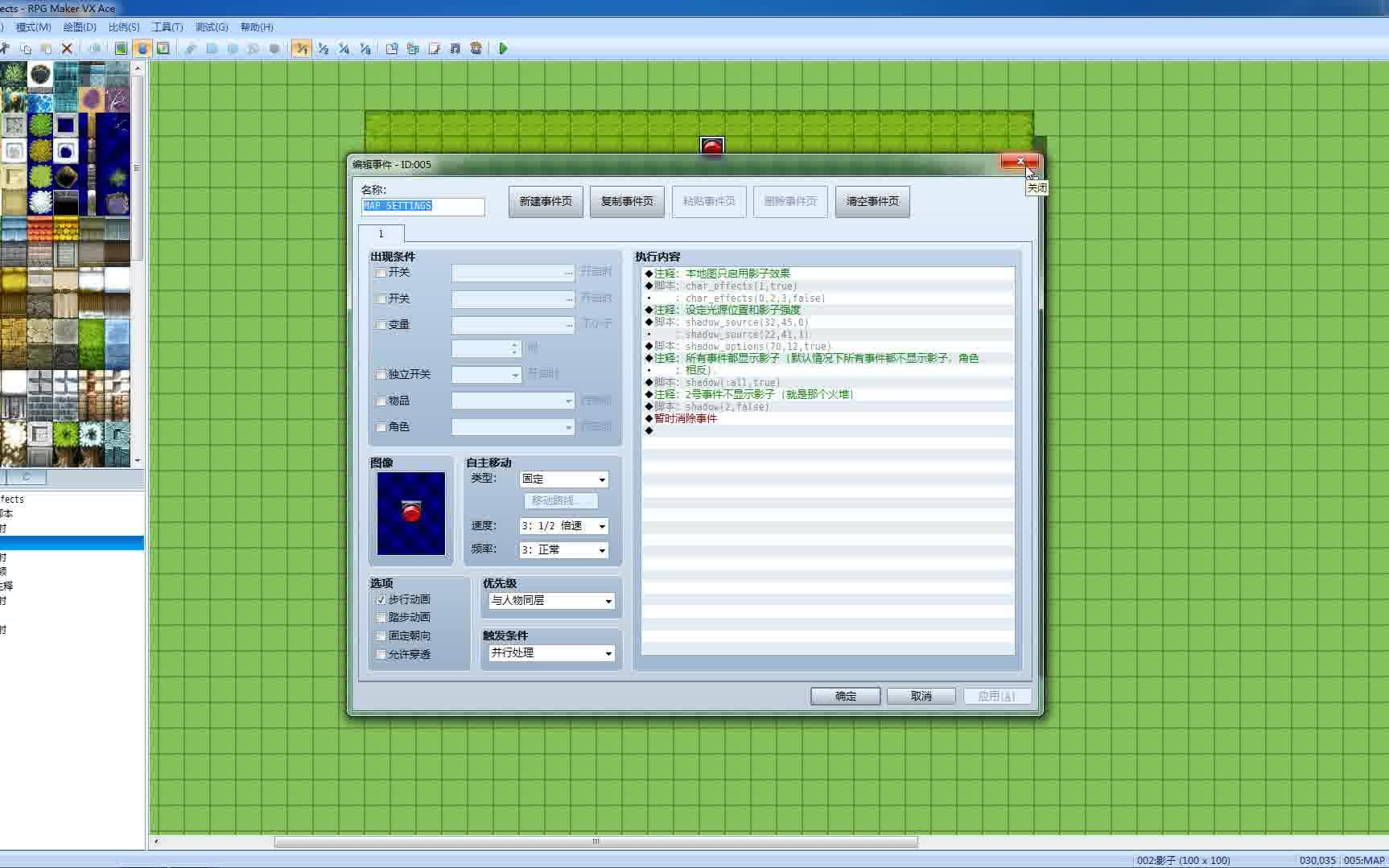Open the 频率 frequency dropdown
Screen dimensions: 1389x868
click(563, 550)
